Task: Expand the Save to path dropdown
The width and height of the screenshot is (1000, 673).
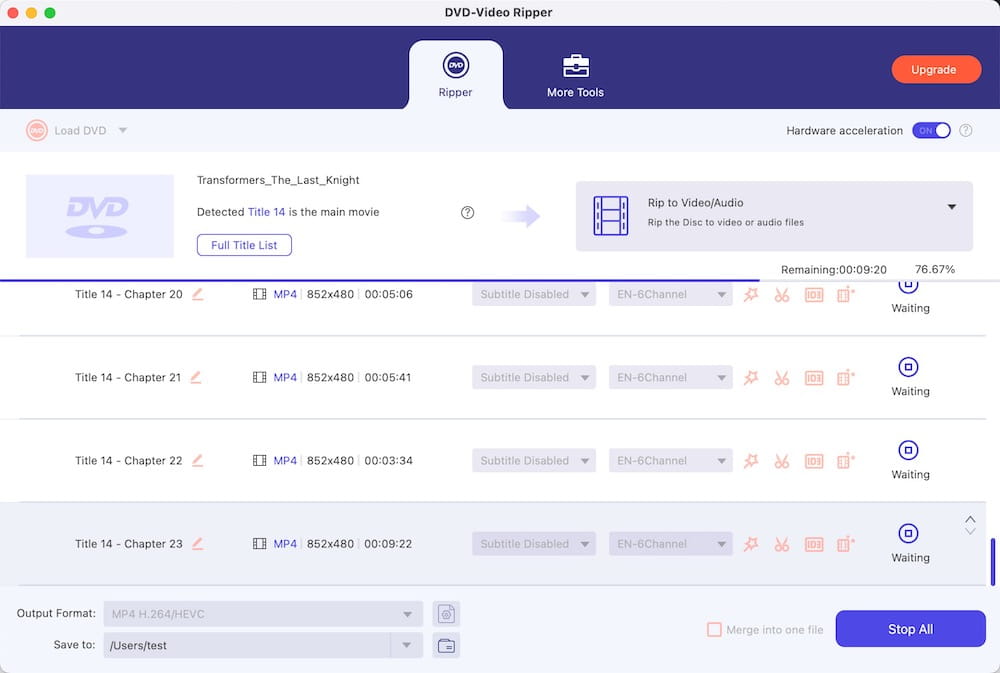Action: (x=406, y=645)
